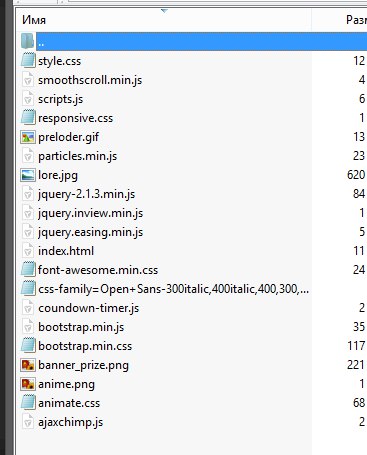Click the responsive.css notepad icon
The height and width of the screenshot is (455, 367).
28,118
